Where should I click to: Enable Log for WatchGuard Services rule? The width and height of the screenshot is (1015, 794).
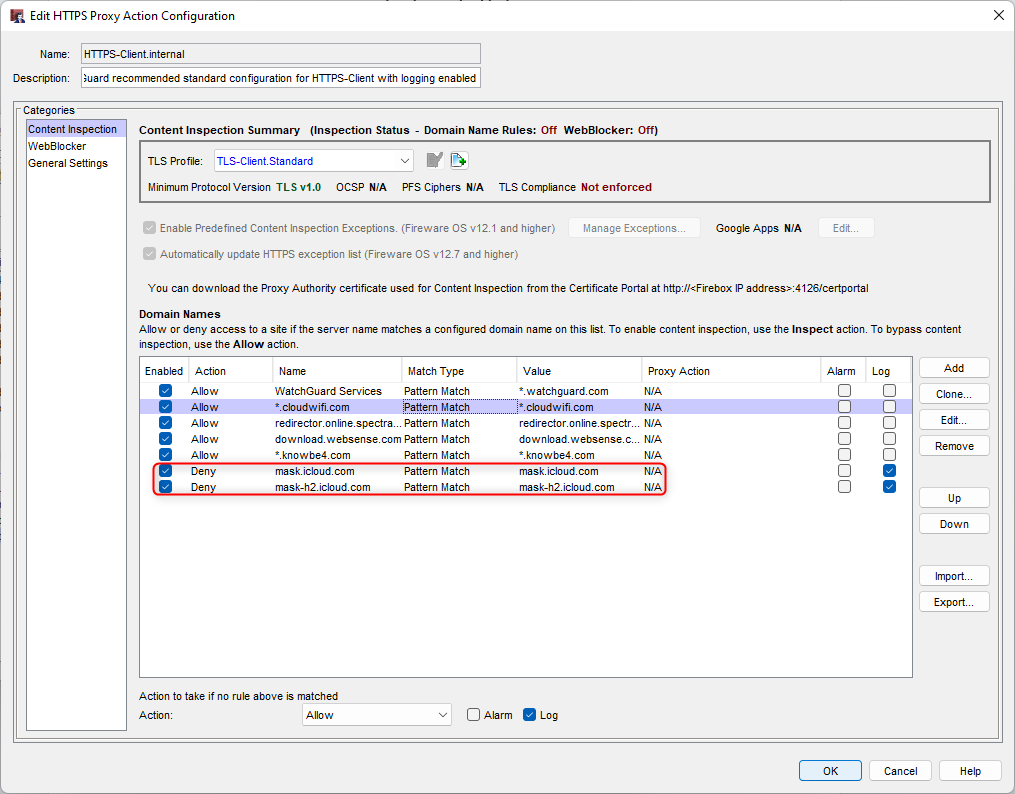click(889, 391)
